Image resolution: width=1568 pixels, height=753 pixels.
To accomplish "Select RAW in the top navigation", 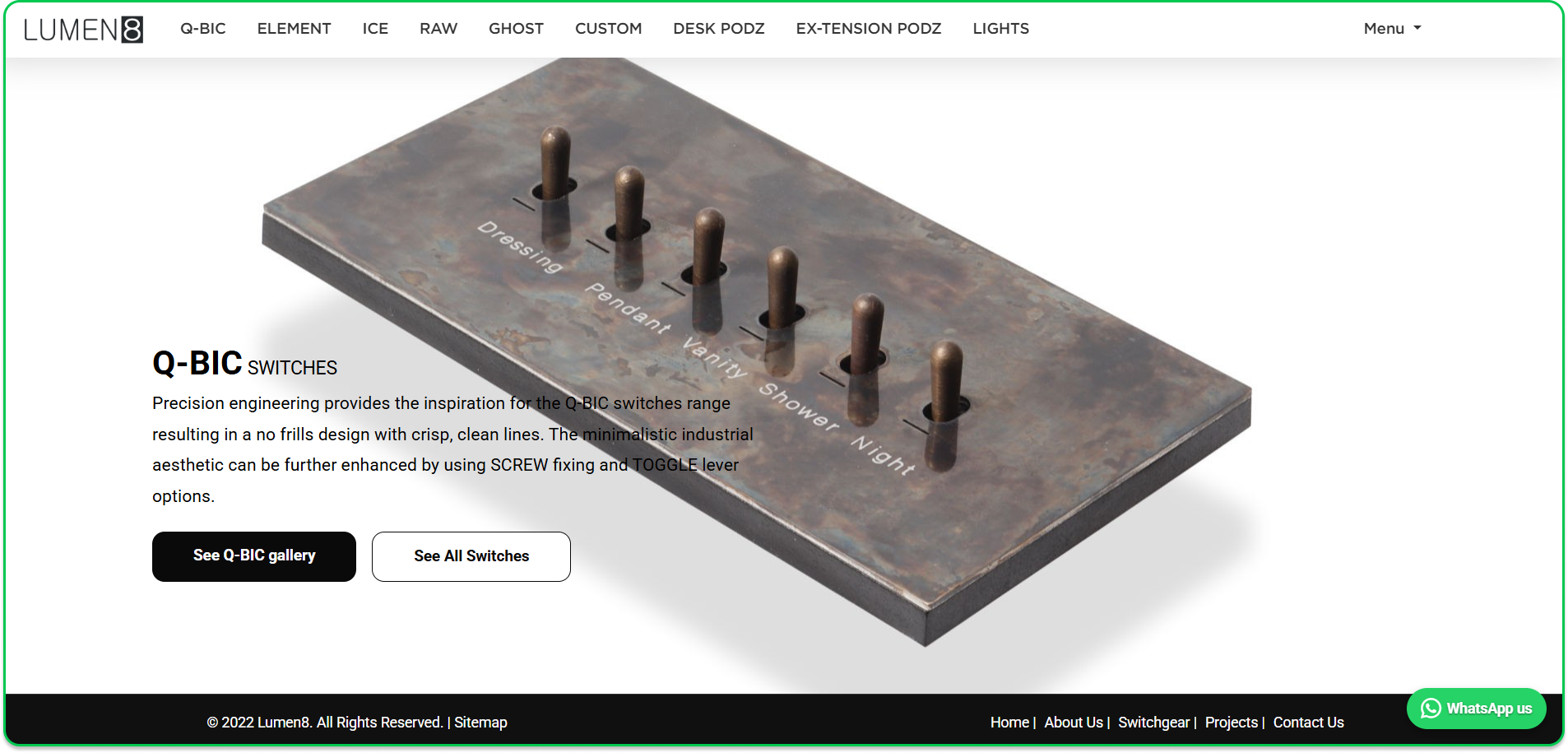I will tap(438, 29).
